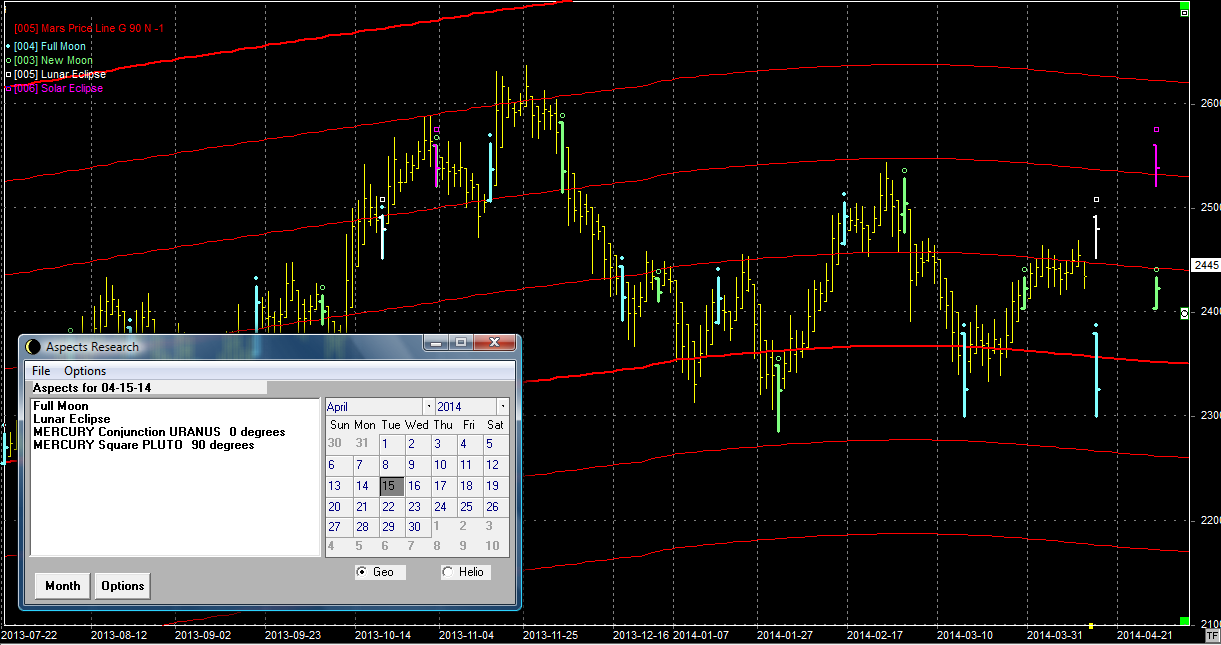
Task: Click the Mars Price Line legend label
Action: 89,29
